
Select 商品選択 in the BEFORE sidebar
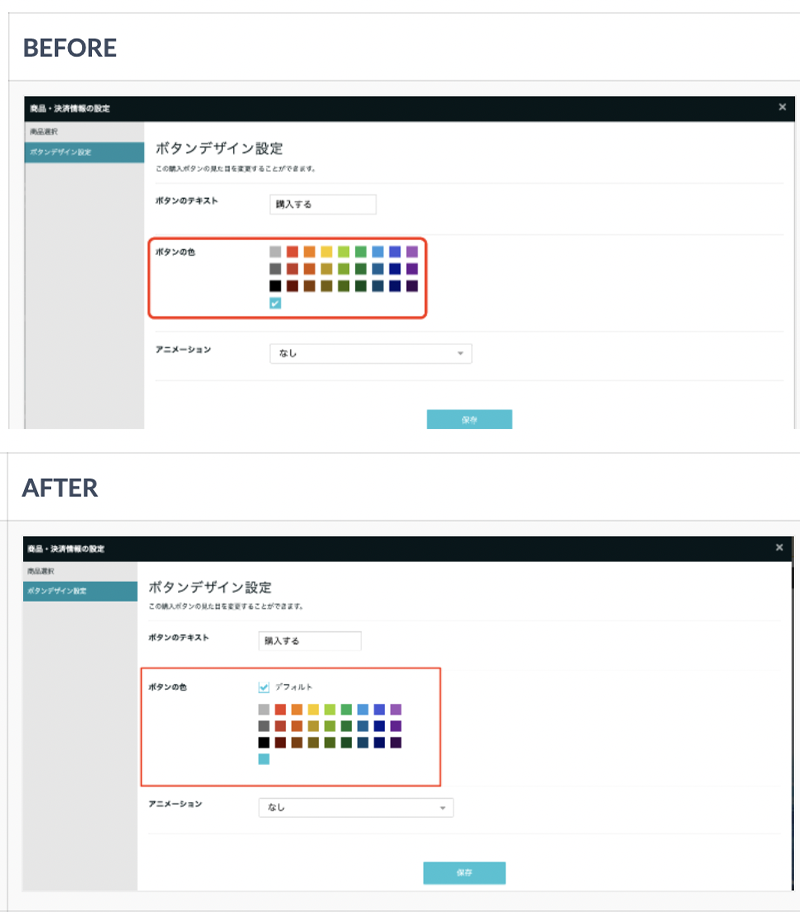click(41, 132)
